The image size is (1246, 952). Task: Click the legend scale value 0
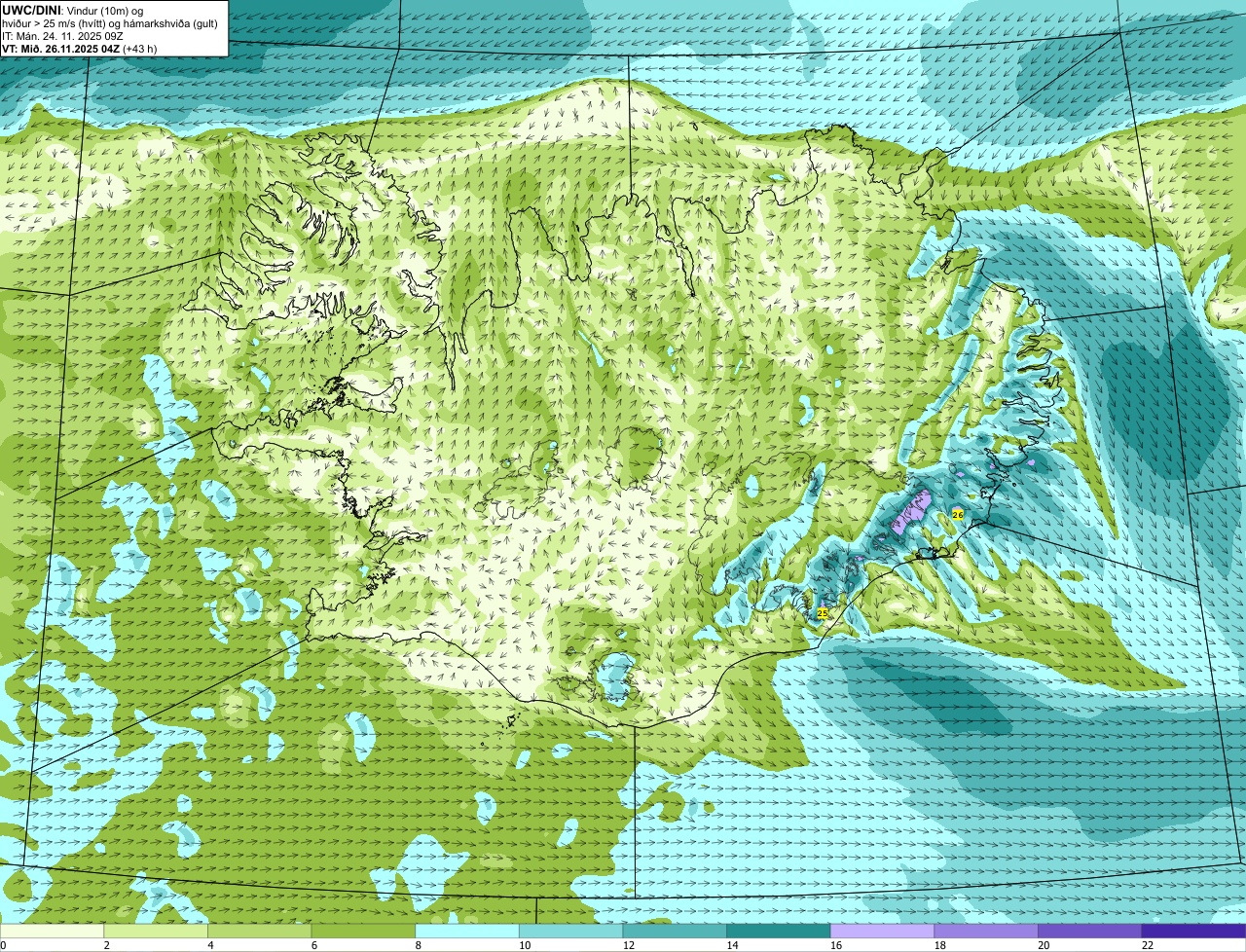tap(3, 945)
